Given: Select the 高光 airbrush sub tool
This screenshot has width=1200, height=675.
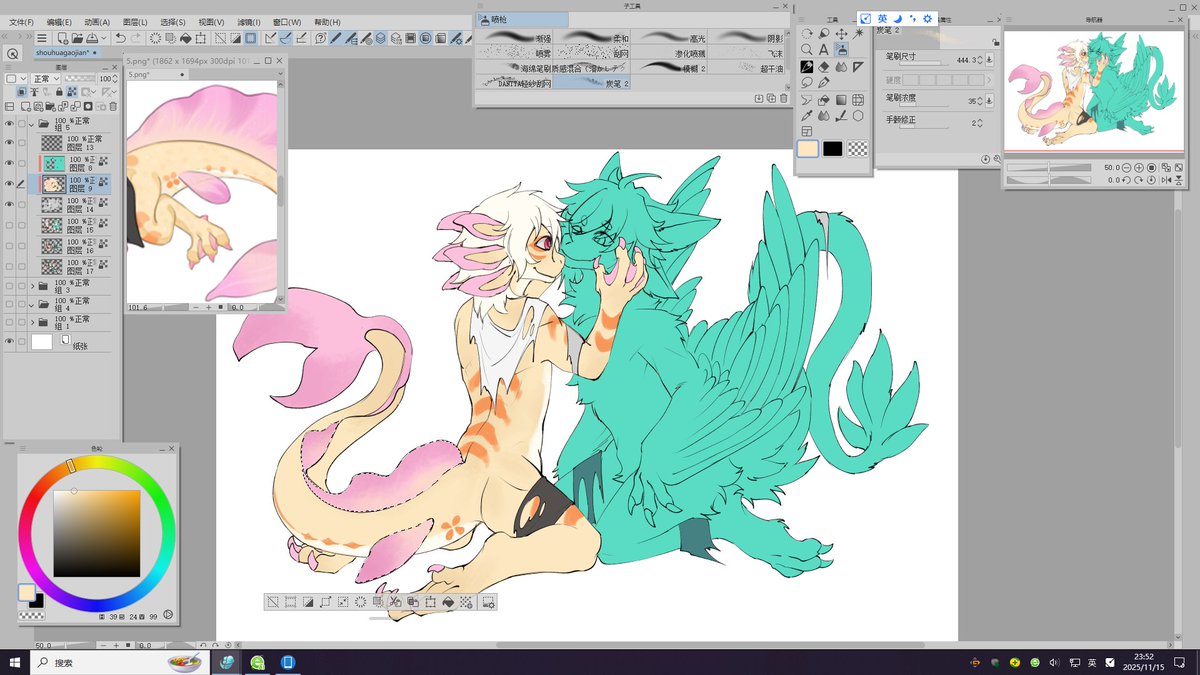Looking at the screenshot, I should 668,36.
